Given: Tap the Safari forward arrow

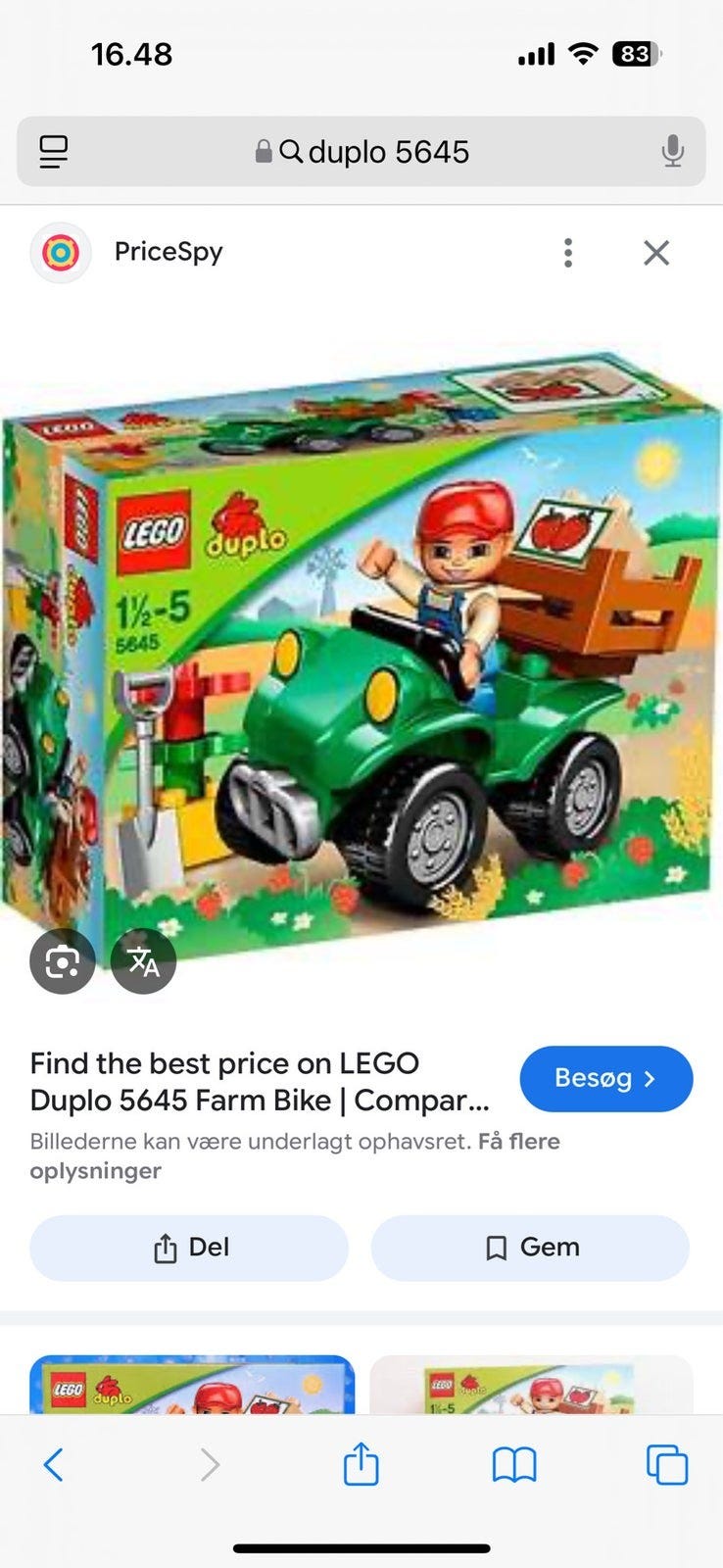Looking at the screenshot, I should (x=209, y=1465).
